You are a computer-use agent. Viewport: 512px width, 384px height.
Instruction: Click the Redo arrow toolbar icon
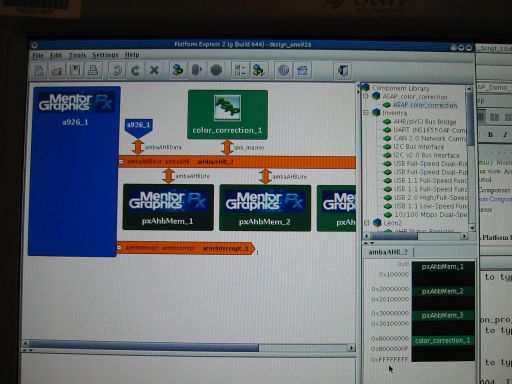135,71
